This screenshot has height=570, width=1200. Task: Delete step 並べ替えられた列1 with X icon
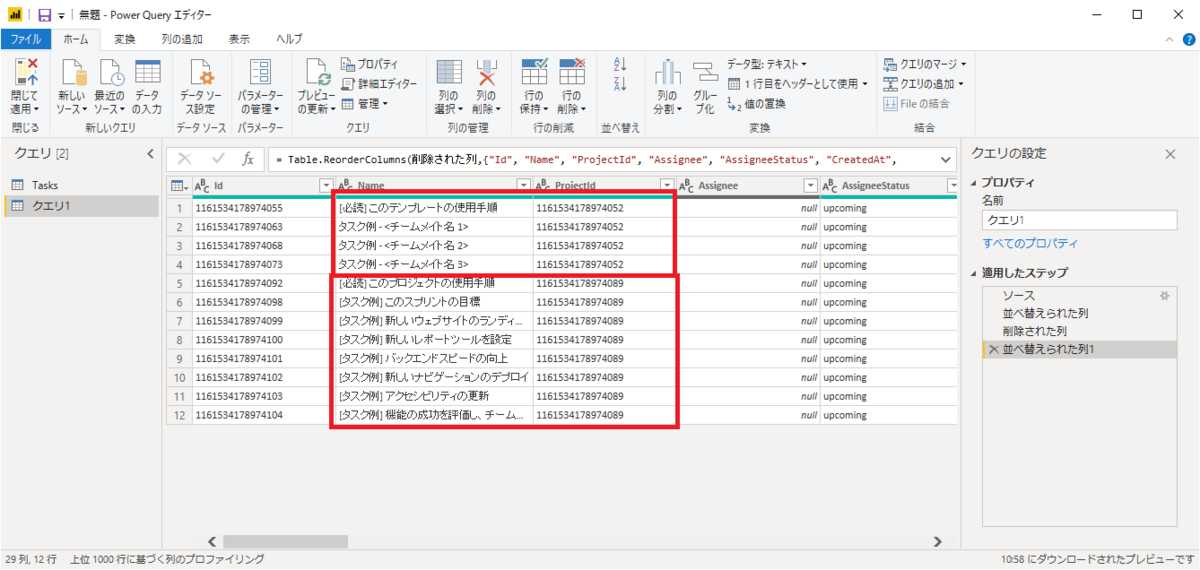click(993, 350)
